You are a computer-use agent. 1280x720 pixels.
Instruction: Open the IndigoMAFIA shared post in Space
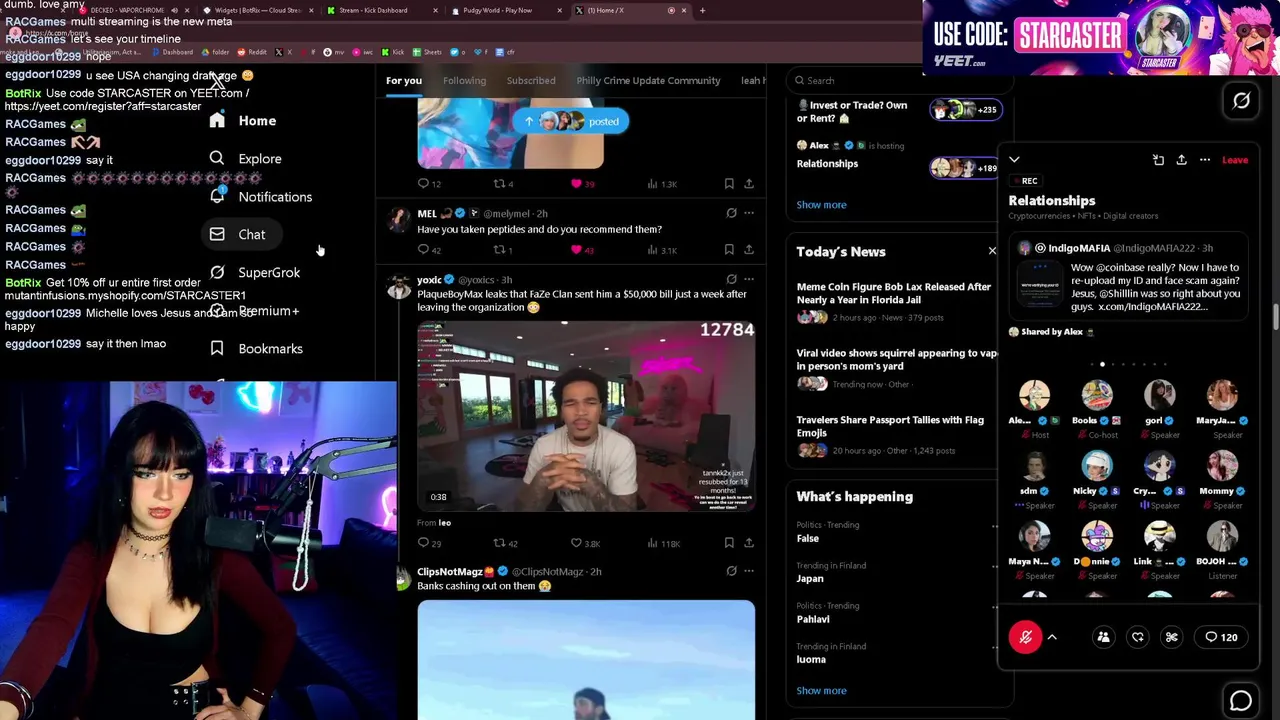1127,278
